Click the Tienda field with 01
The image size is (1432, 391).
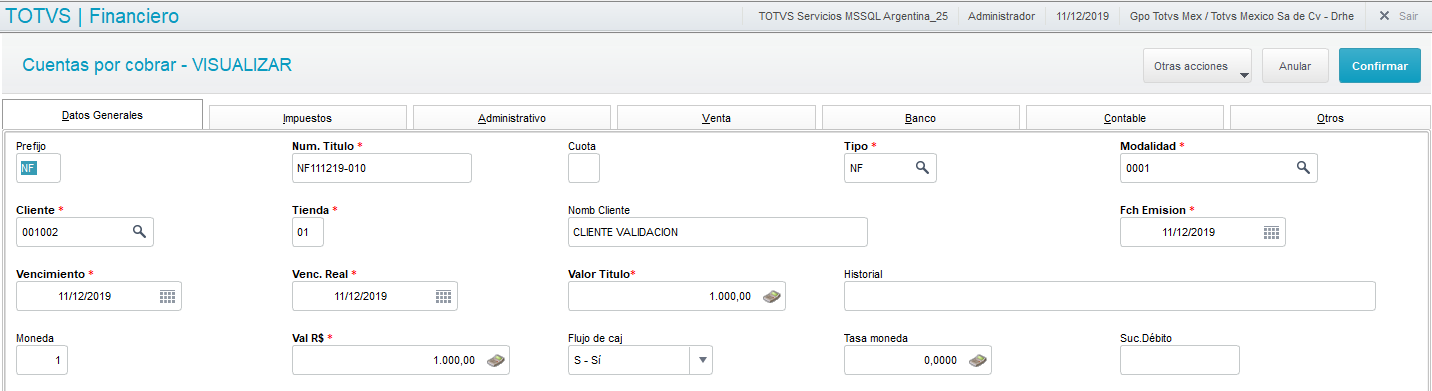tap(308, 232)
